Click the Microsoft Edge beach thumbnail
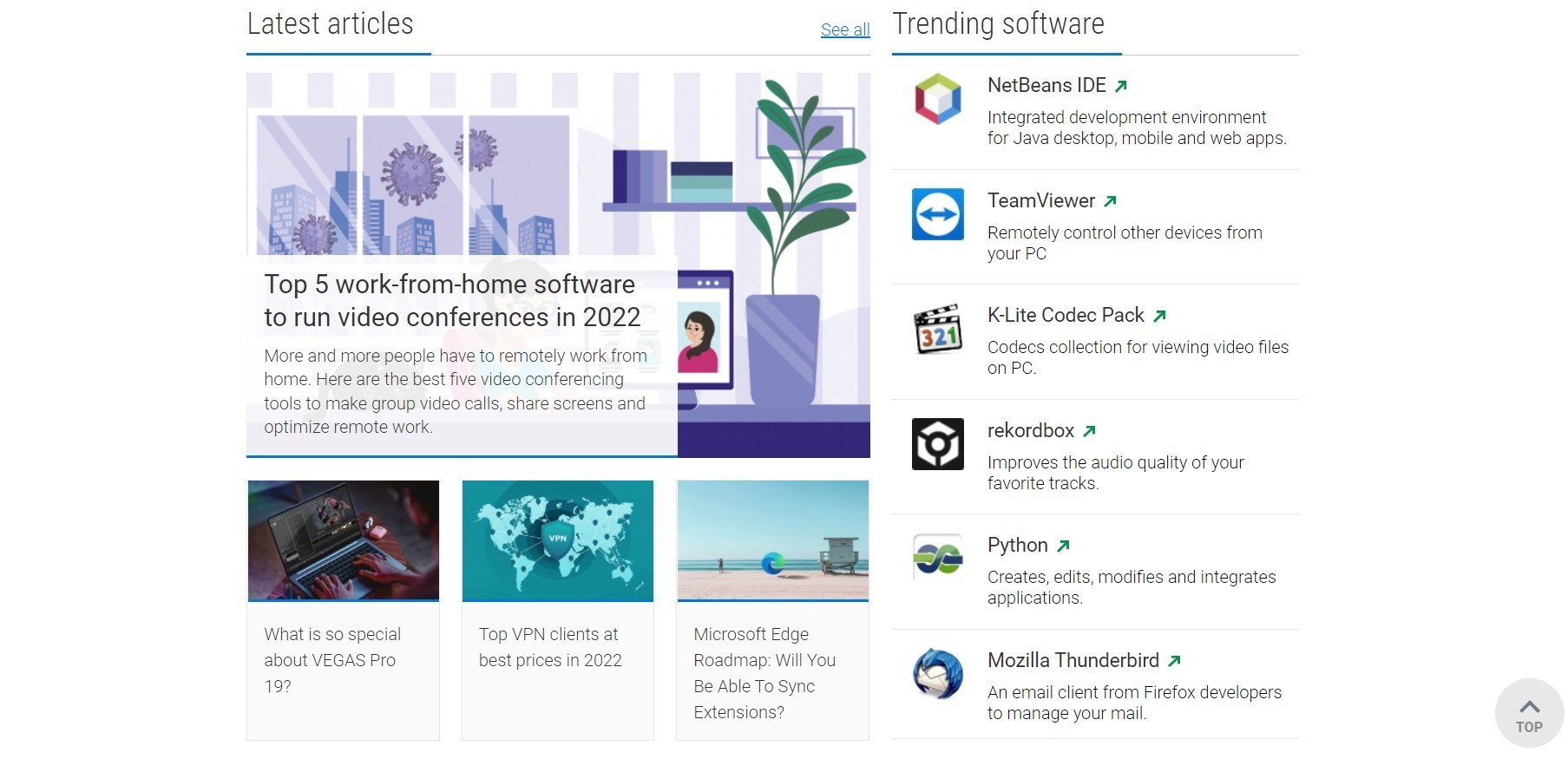Image resolution: width=1568 pixels, height=759 pixels. [x=773, y=540]
